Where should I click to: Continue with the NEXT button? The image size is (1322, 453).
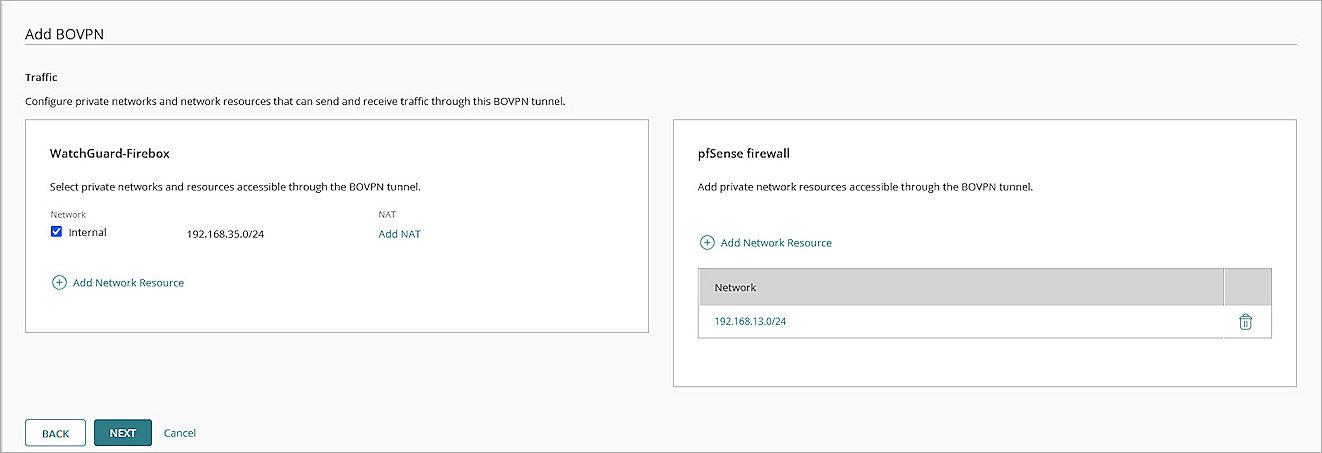[123, 433]
